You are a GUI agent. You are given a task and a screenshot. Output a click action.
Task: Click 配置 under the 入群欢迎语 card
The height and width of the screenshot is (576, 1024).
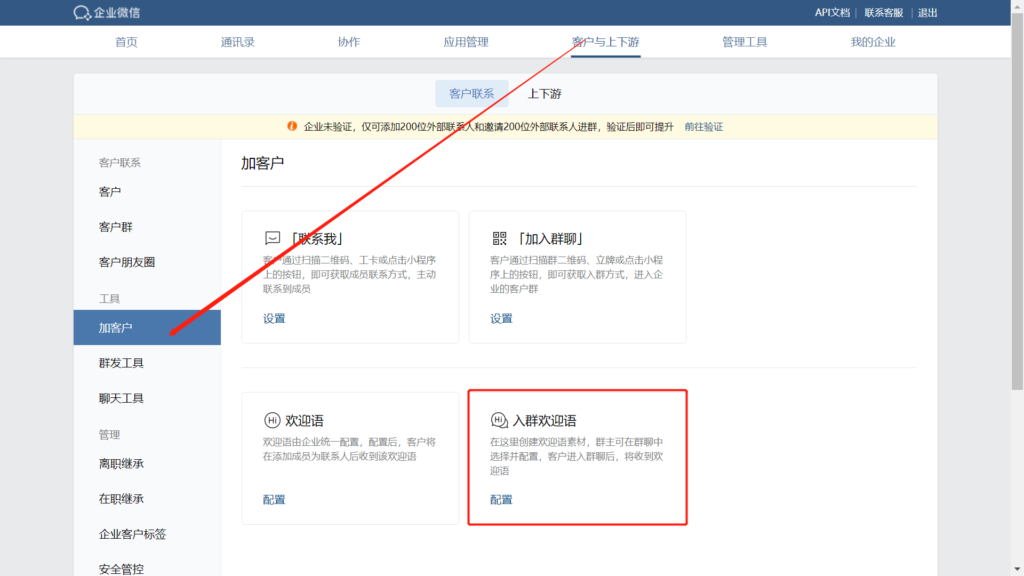pos(501,499)
